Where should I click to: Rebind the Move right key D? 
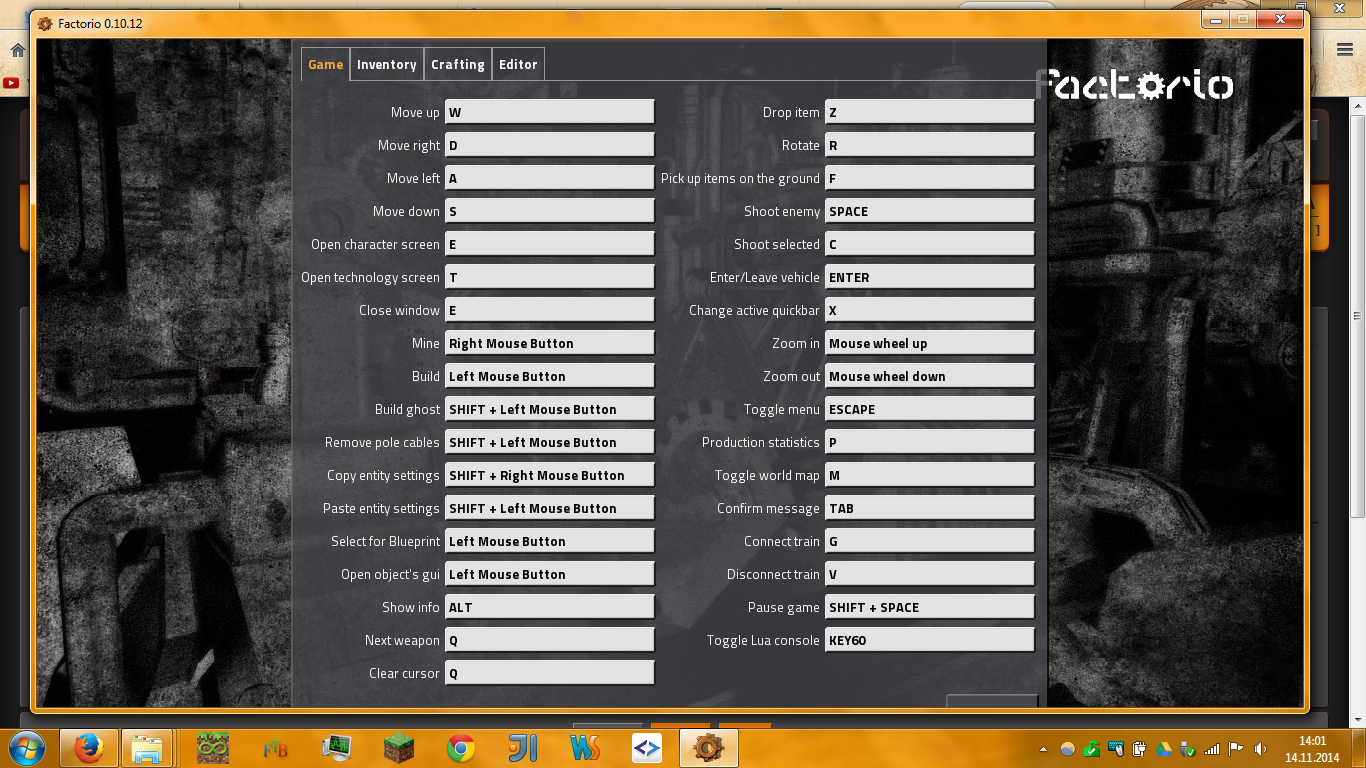549,145
